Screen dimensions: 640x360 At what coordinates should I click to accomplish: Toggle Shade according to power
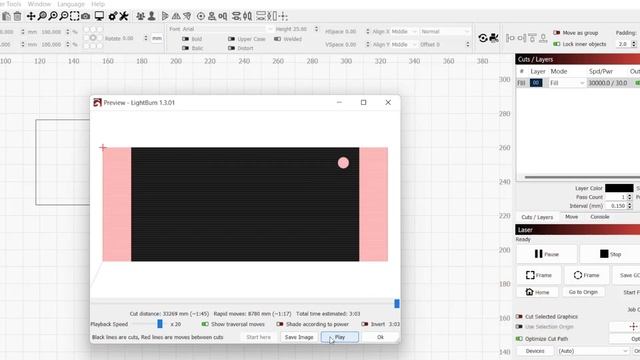(x=280, y=324)
